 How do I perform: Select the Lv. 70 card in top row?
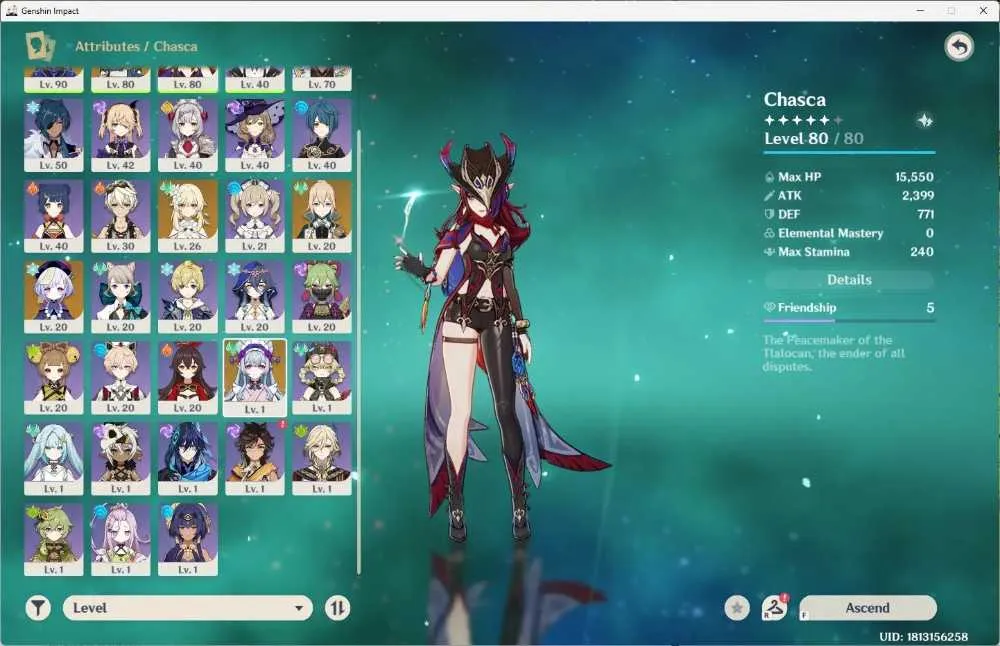click(321, 79)
